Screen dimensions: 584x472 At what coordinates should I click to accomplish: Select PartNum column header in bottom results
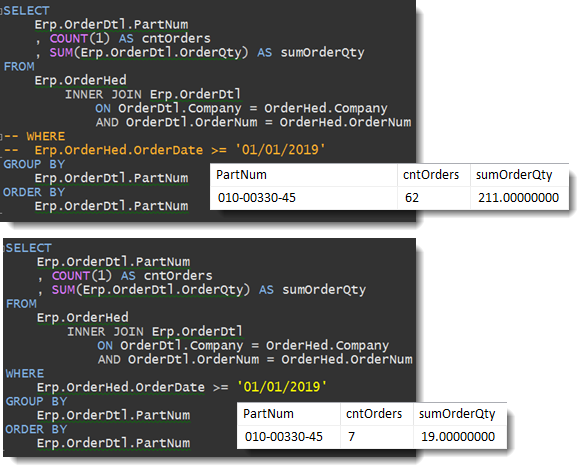coord(268,414)
